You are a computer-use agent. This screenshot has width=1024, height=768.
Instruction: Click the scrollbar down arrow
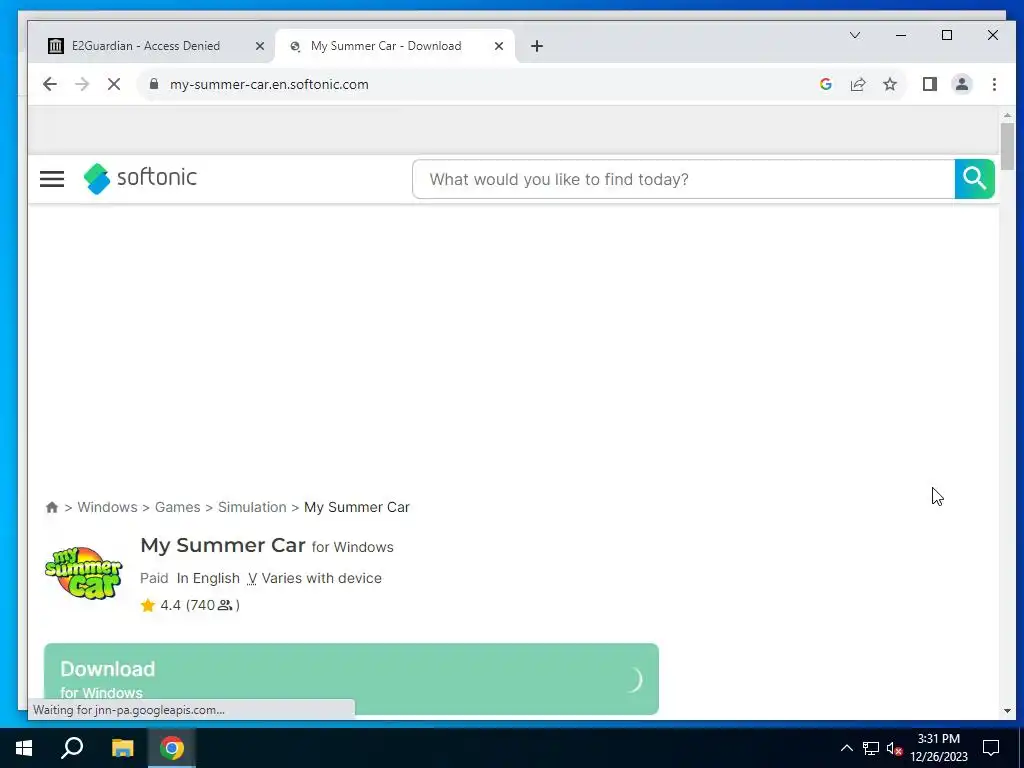tap(1007, 711)
